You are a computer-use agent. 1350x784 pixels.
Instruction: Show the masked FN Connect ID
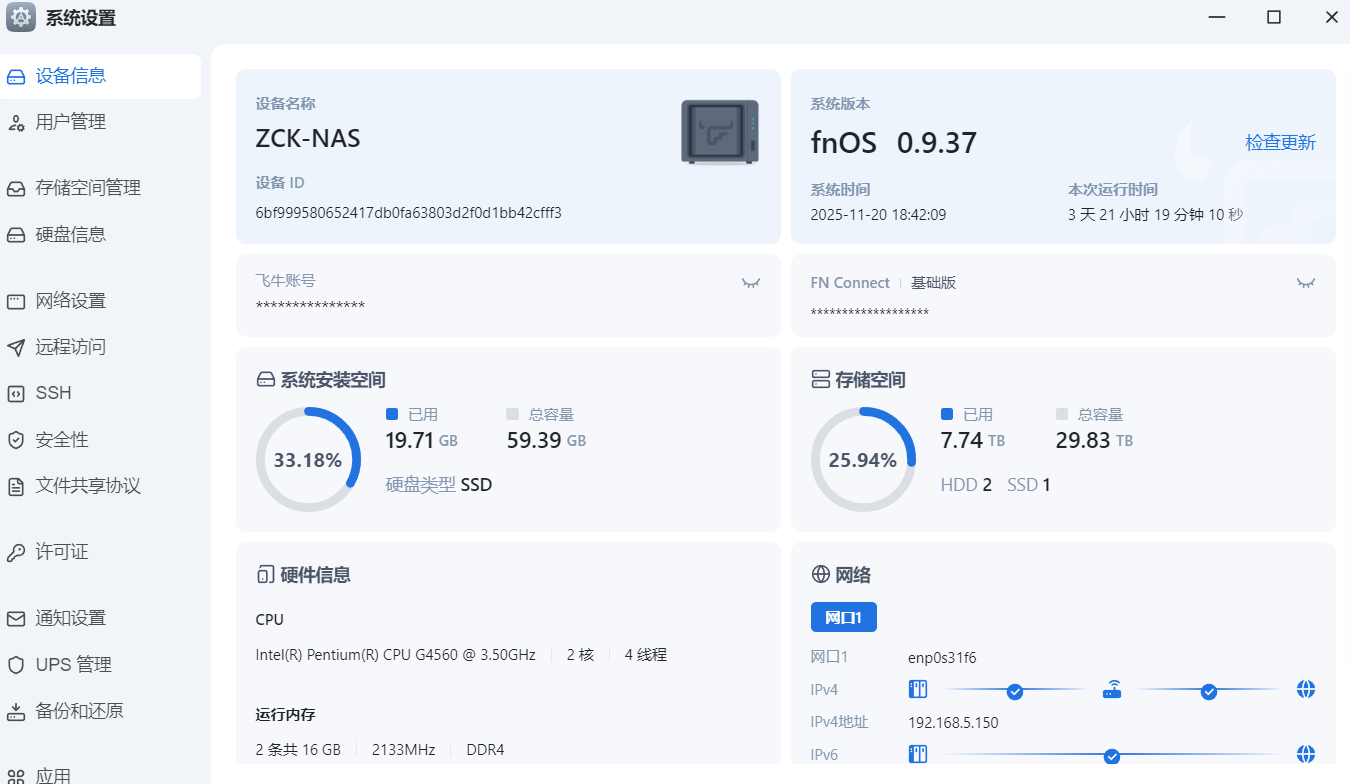(1306, 283)
